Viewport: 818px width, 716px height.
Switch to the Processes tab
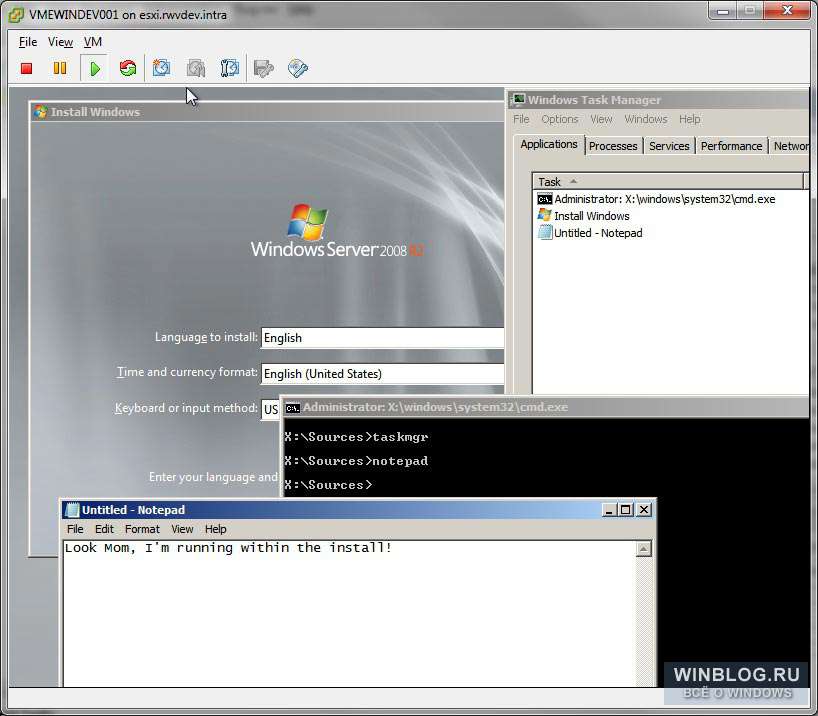tap(613, 146)
